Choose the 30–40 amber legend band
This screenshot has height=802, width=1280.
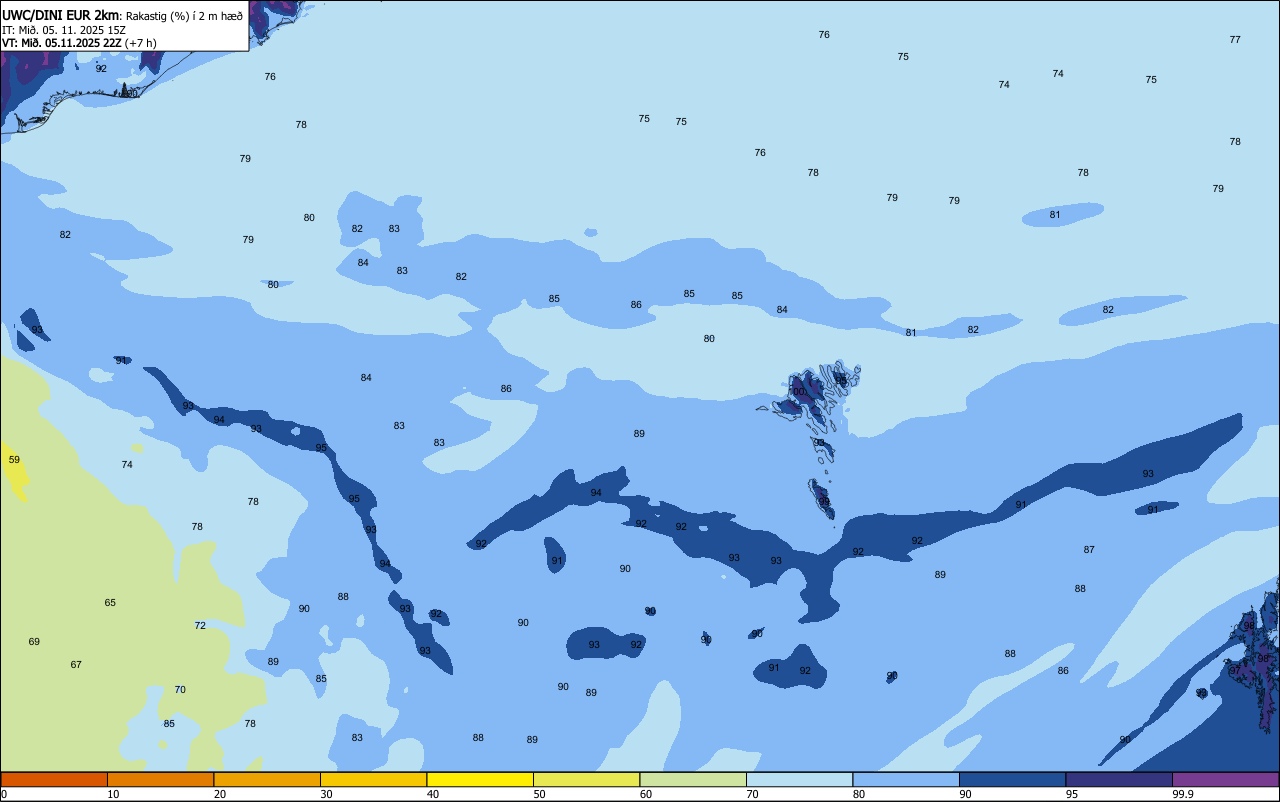[373, 779]
